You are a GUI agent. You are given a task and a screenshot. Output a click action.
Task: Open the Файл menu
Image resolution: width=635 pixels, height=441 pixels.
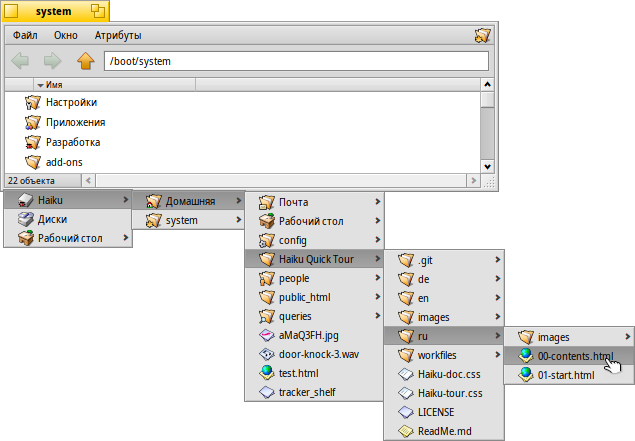point(25,35)
